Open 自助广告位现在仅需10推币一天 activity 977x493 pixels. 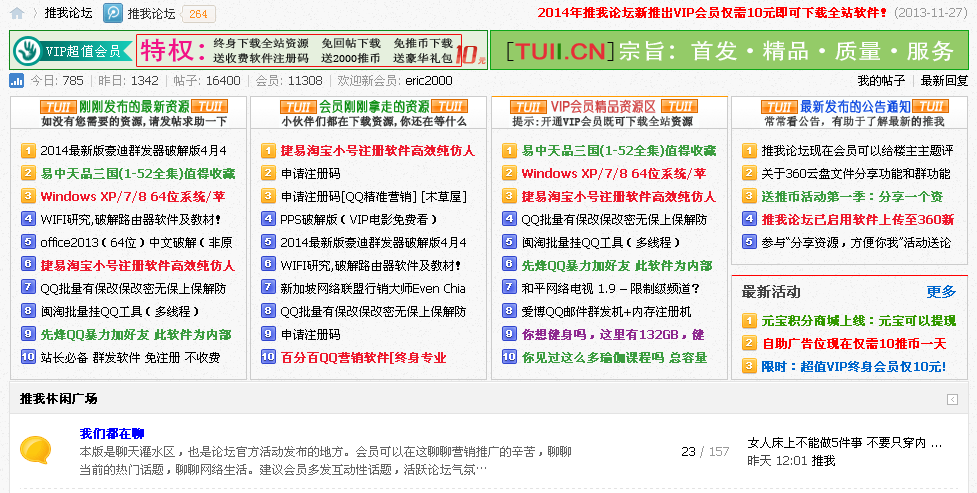[x=854, y=343]
